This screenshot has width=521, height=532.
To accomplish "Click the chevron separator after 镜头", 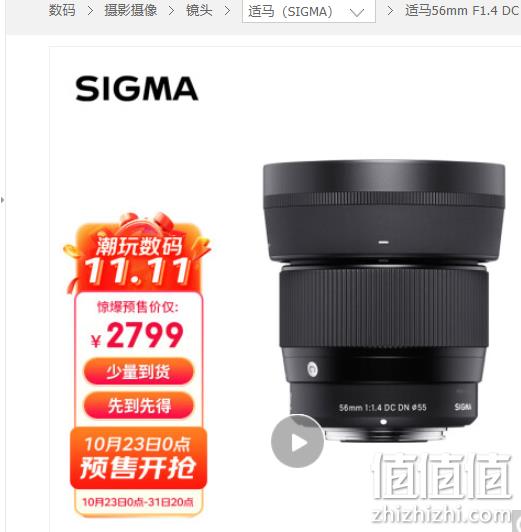I will [x=228, y=11].
